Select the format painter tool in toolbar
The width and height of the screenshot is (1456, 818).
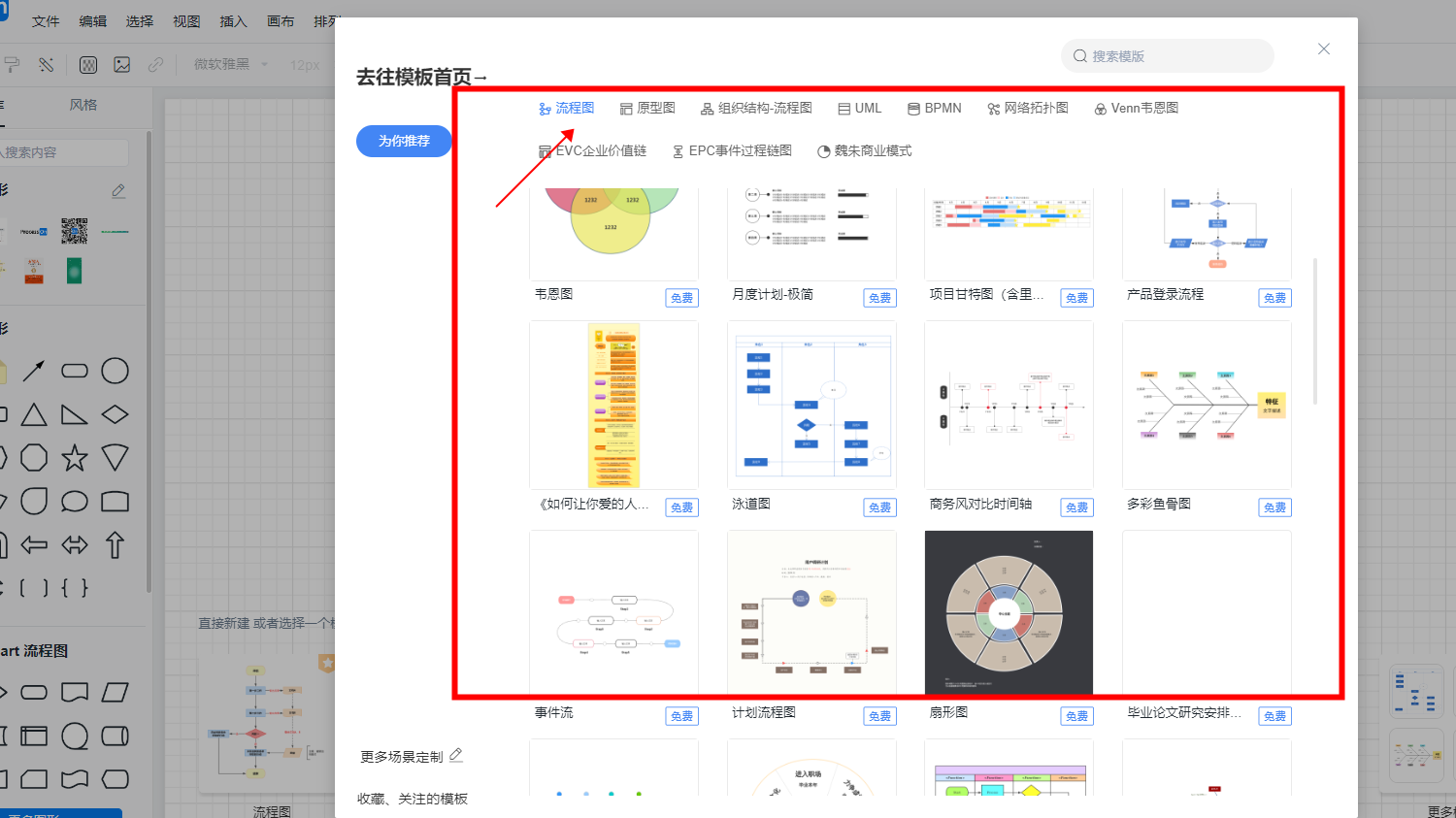(12, 65)
